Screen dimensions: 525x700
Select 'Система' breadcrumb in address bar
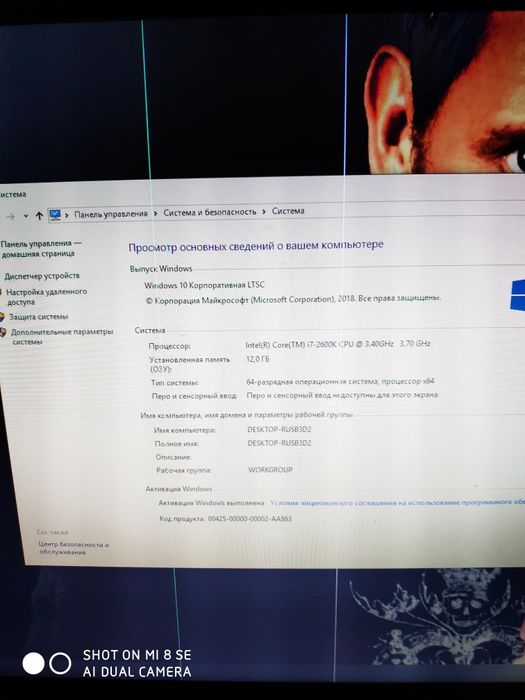click(288, 211)
